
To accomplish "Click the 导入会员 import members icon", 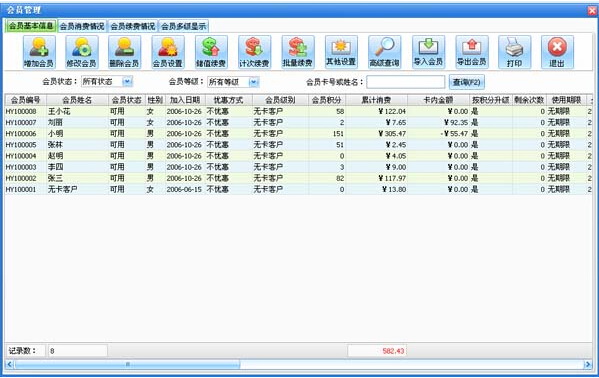I will click(x=428, y=52).
